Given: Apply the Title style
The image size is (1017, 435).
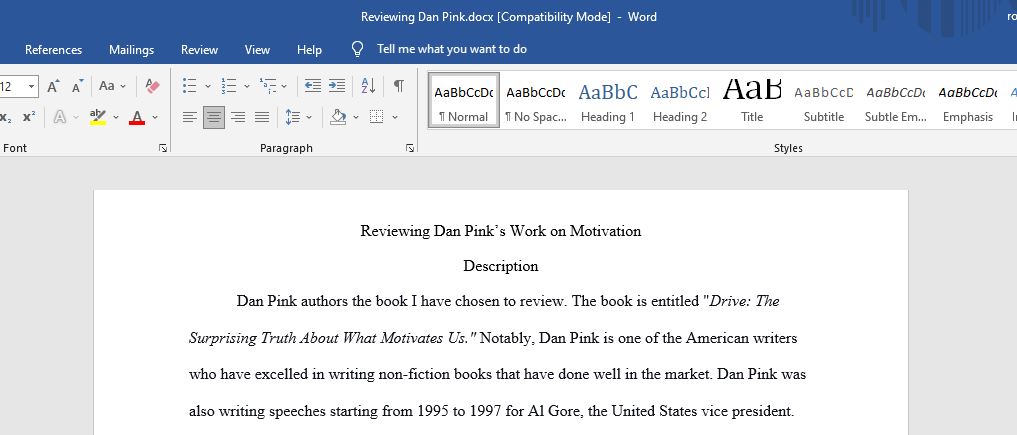Looking at the screenshot, I should pos(752,100).
